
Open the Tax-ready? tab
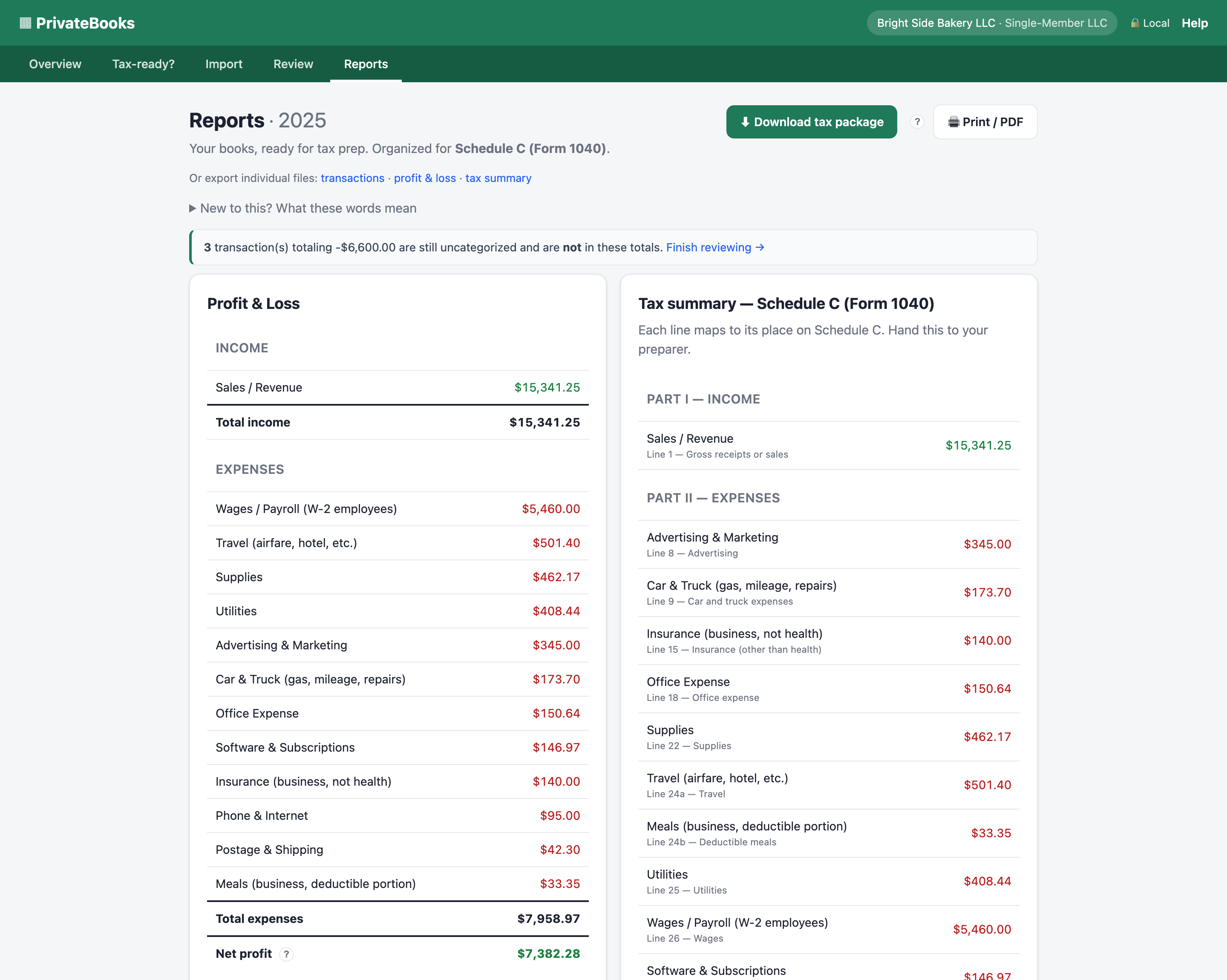pos(144,64)
